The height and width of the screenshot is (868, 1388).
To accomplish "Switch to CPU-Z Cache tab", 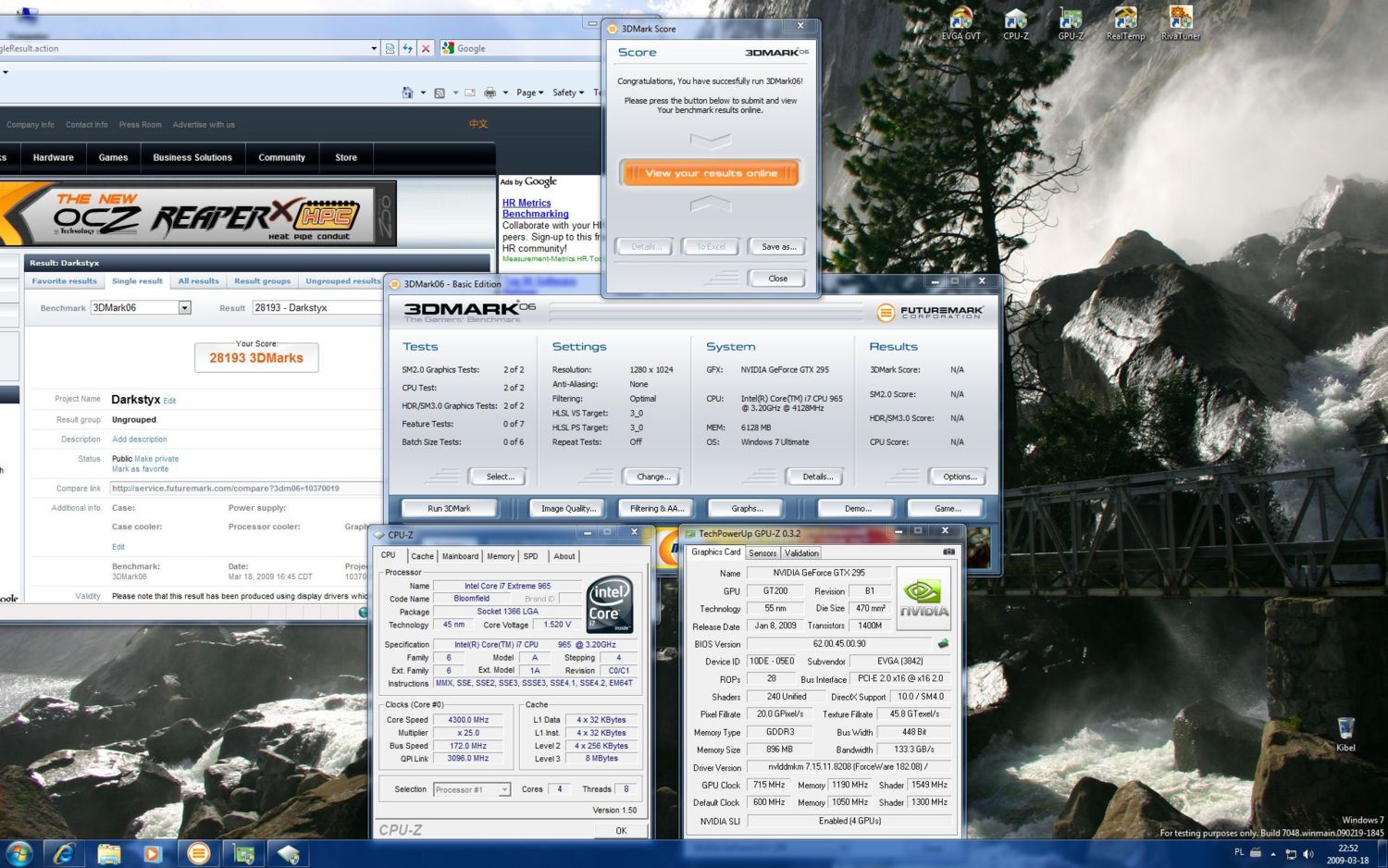I will point(422,556).
